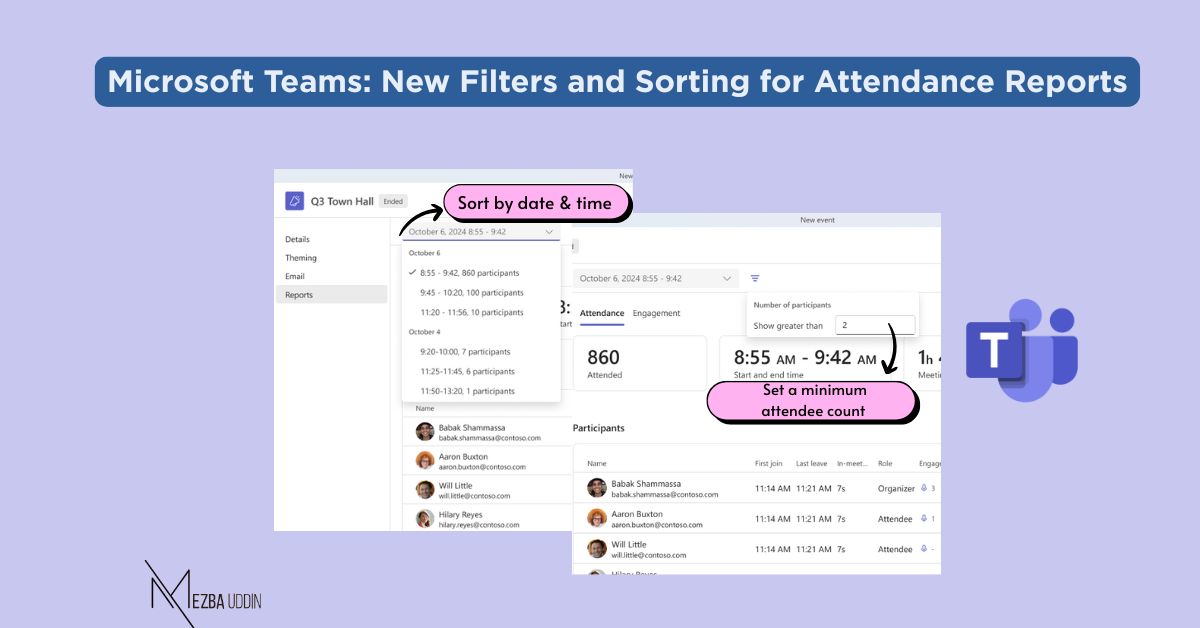The image size is (1200, 628).
Task: Click Aaron Buxton's avatar in New event participants table
Action: point(597,518)
